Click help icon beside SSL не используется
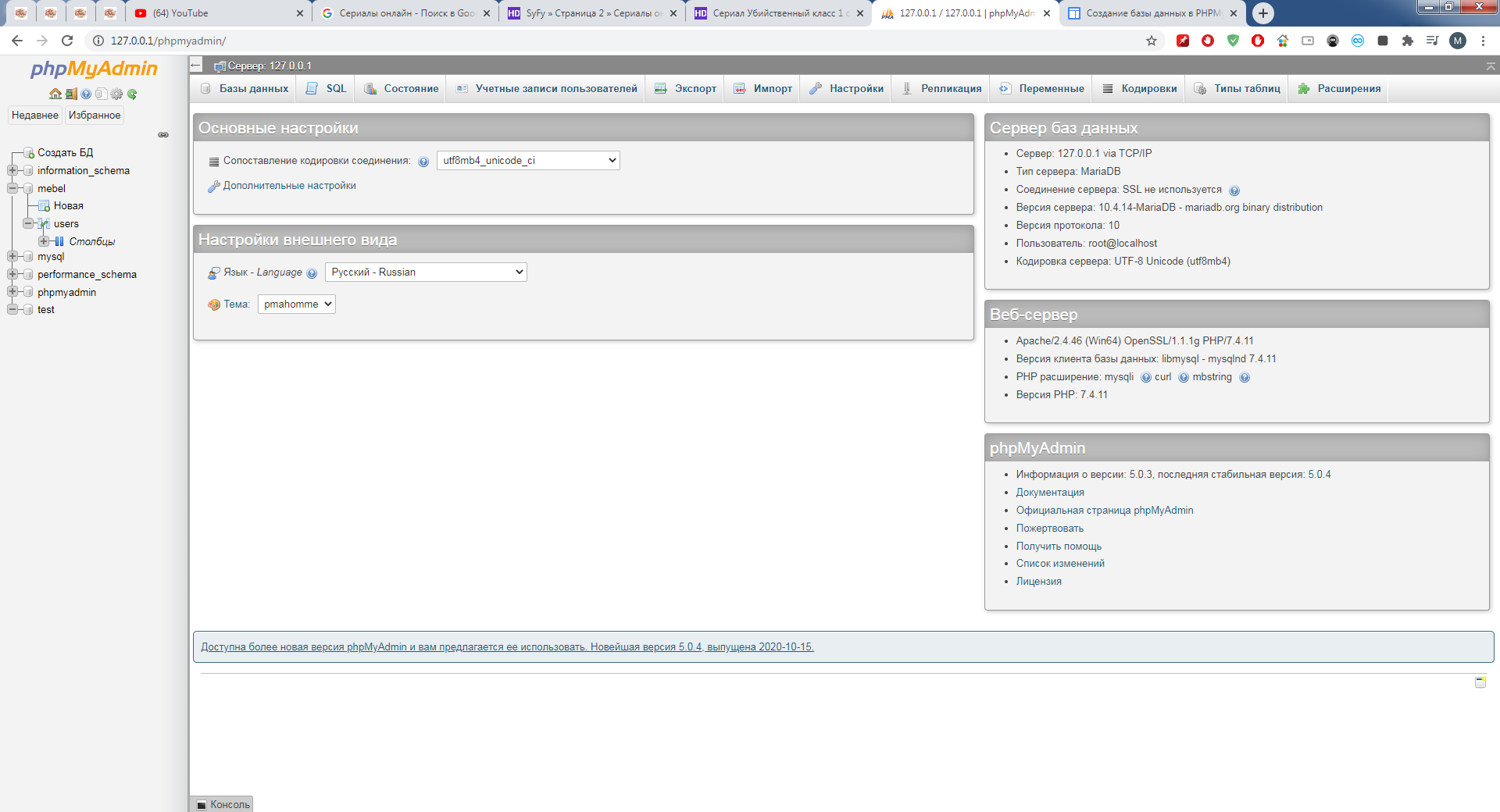 1234,191
